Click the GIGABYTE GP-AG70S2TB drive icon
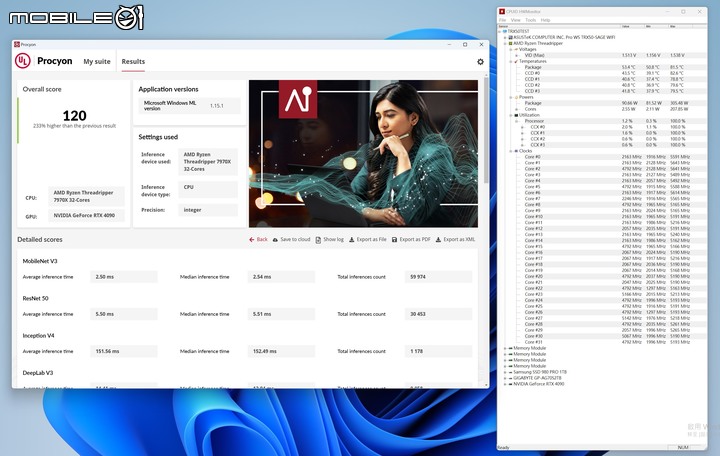Viewport: 720px width, 456px height. click(x=510, y=378)
